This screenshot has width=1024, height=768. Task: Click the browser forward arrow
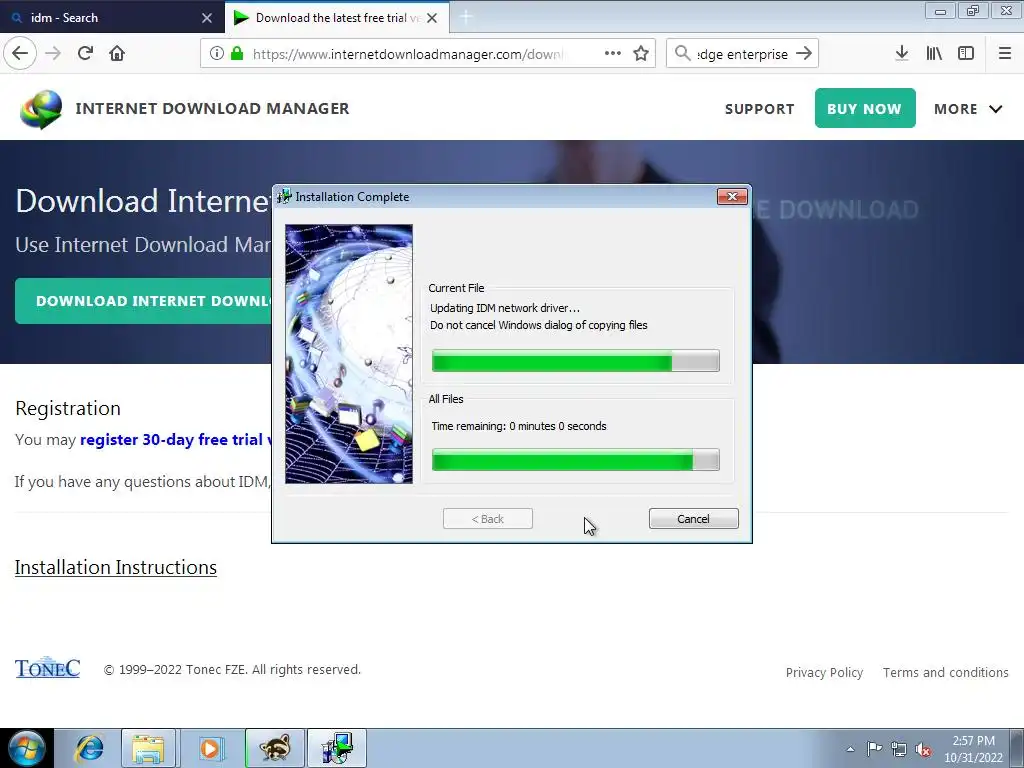pos(53,54)
